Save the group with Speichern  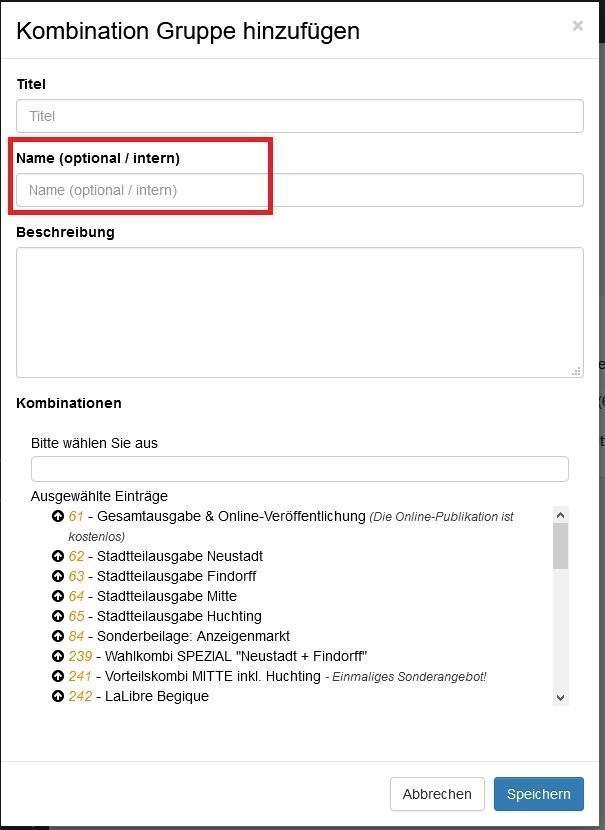tap(539, 794)
